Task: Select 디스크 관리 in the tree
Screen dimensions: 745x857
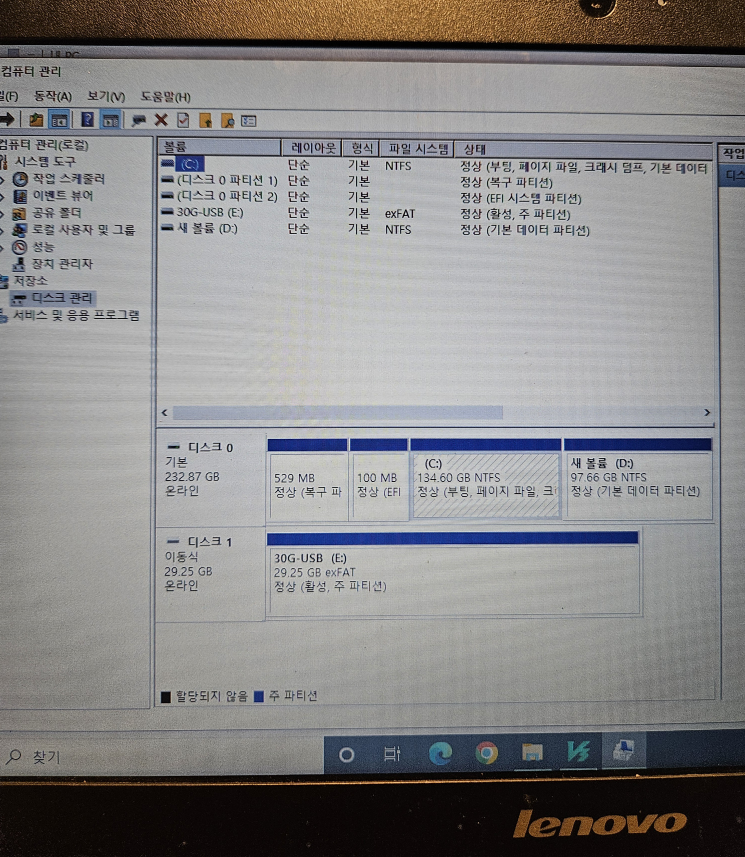Action: pyautogui.click(x=62, y=298)
